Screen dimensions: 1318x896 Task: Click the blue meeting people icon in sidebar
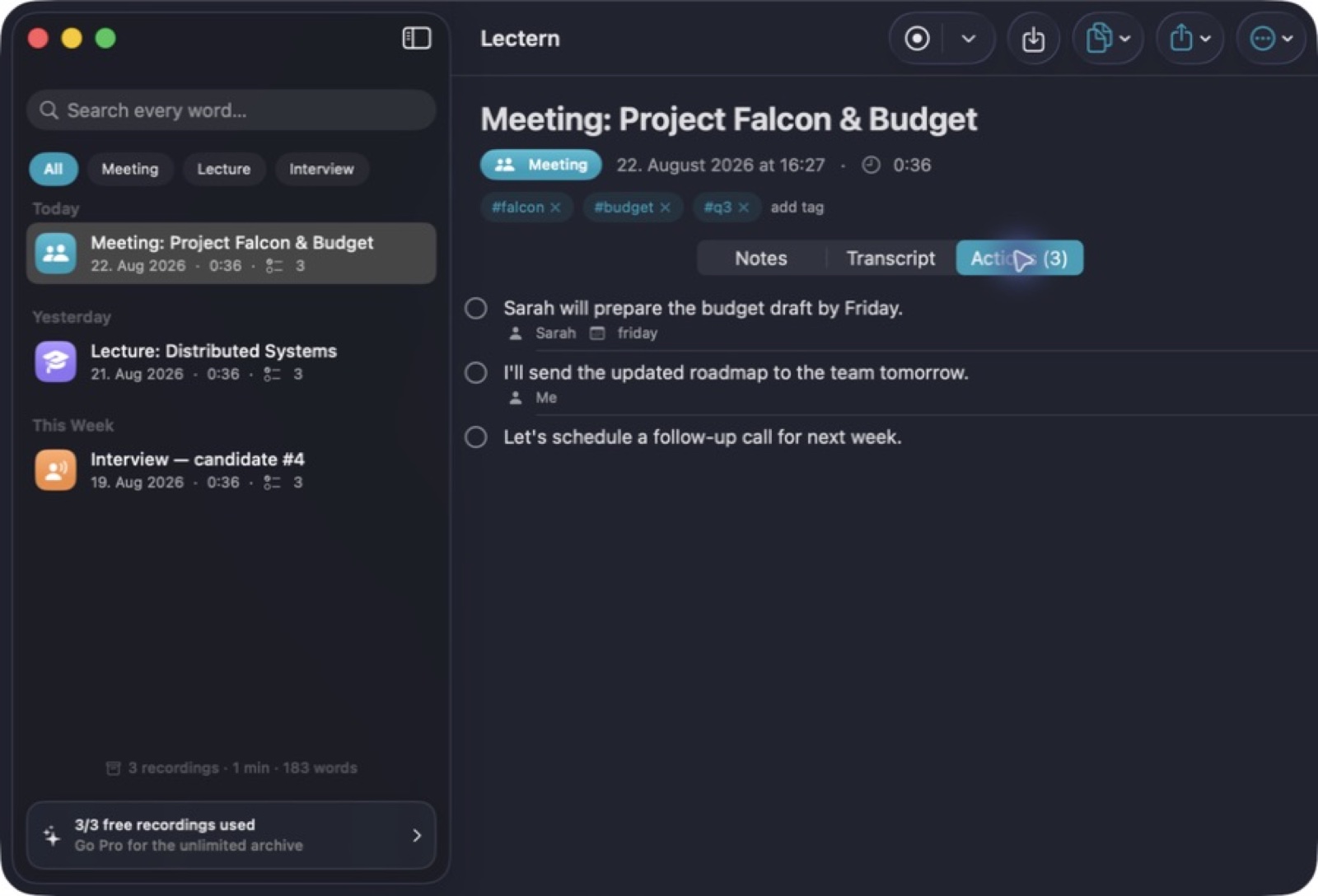(x=55, y=254)
